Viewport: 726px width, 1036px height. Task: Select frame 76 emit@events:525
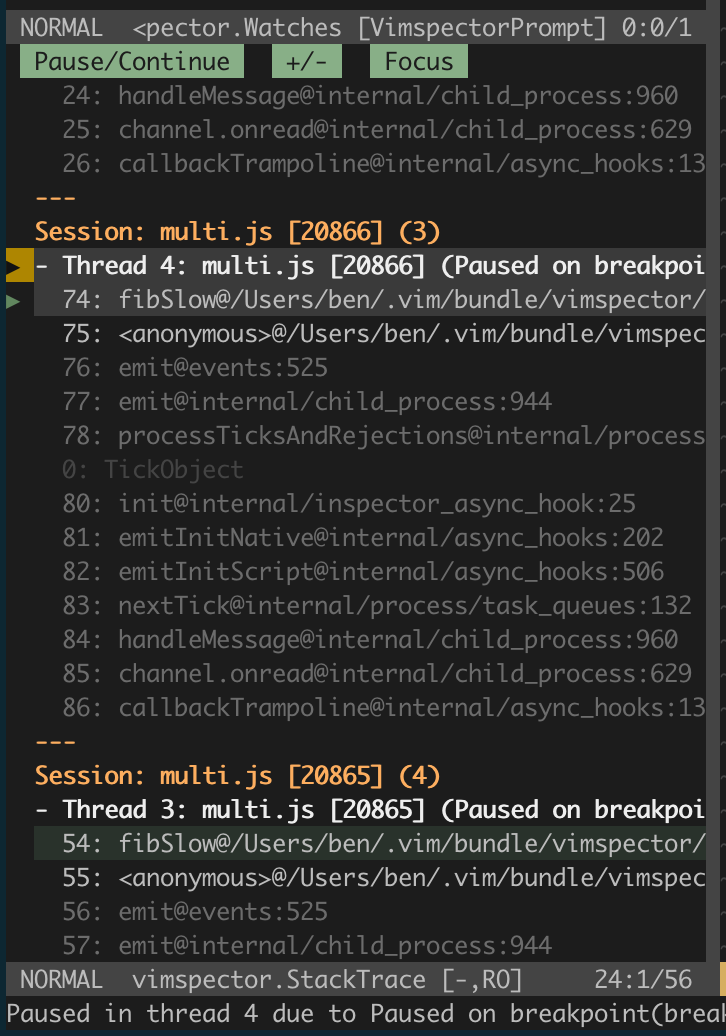coord(196,368)
